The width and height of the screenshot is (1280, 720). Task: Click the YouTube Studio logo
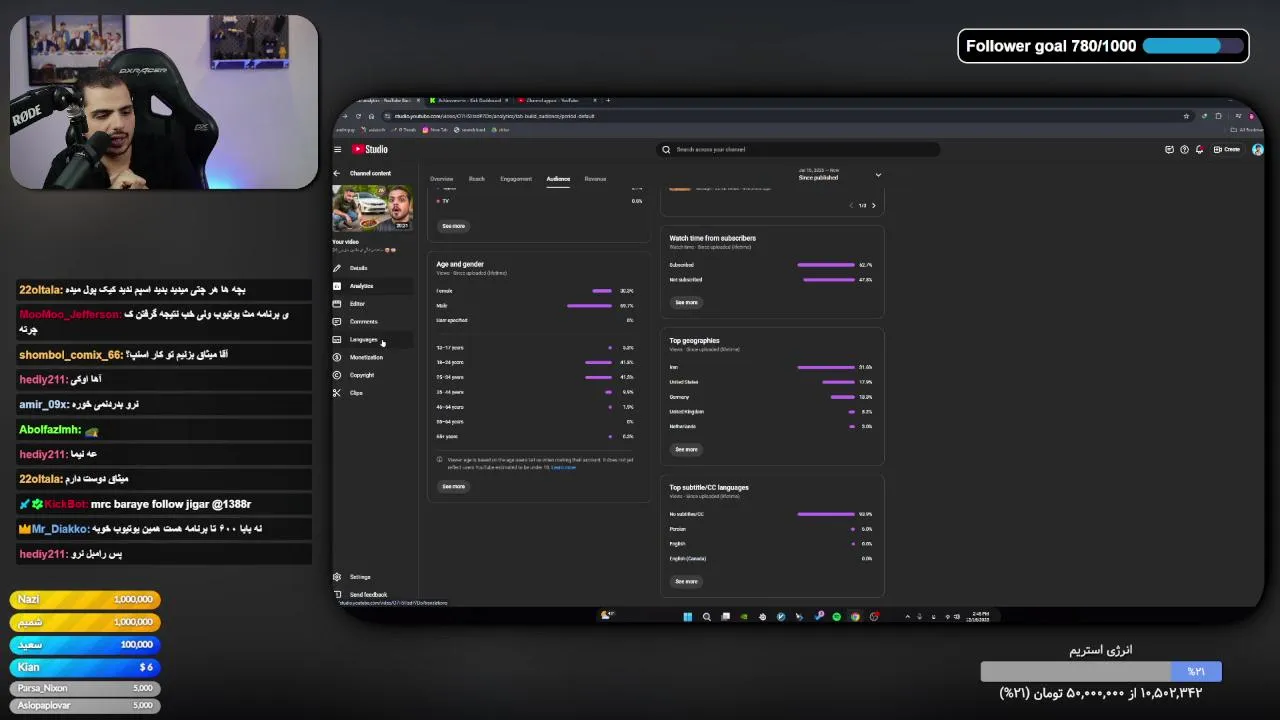pos(371,149)
